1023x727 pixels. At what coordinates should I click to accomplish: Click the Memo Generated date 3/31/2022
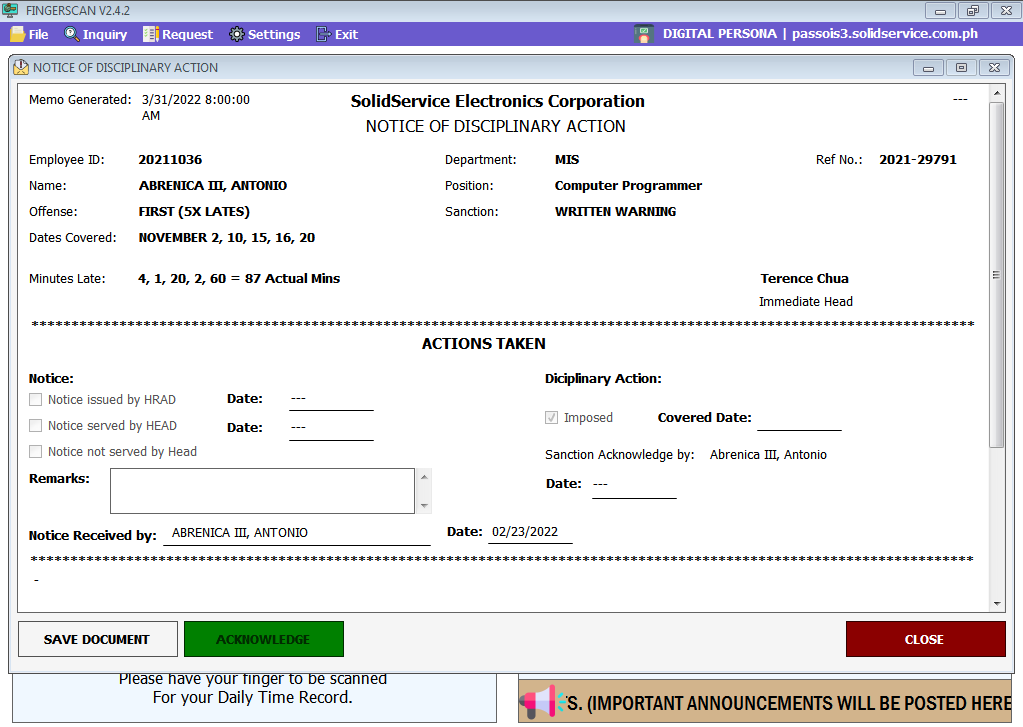coord(196,108)
